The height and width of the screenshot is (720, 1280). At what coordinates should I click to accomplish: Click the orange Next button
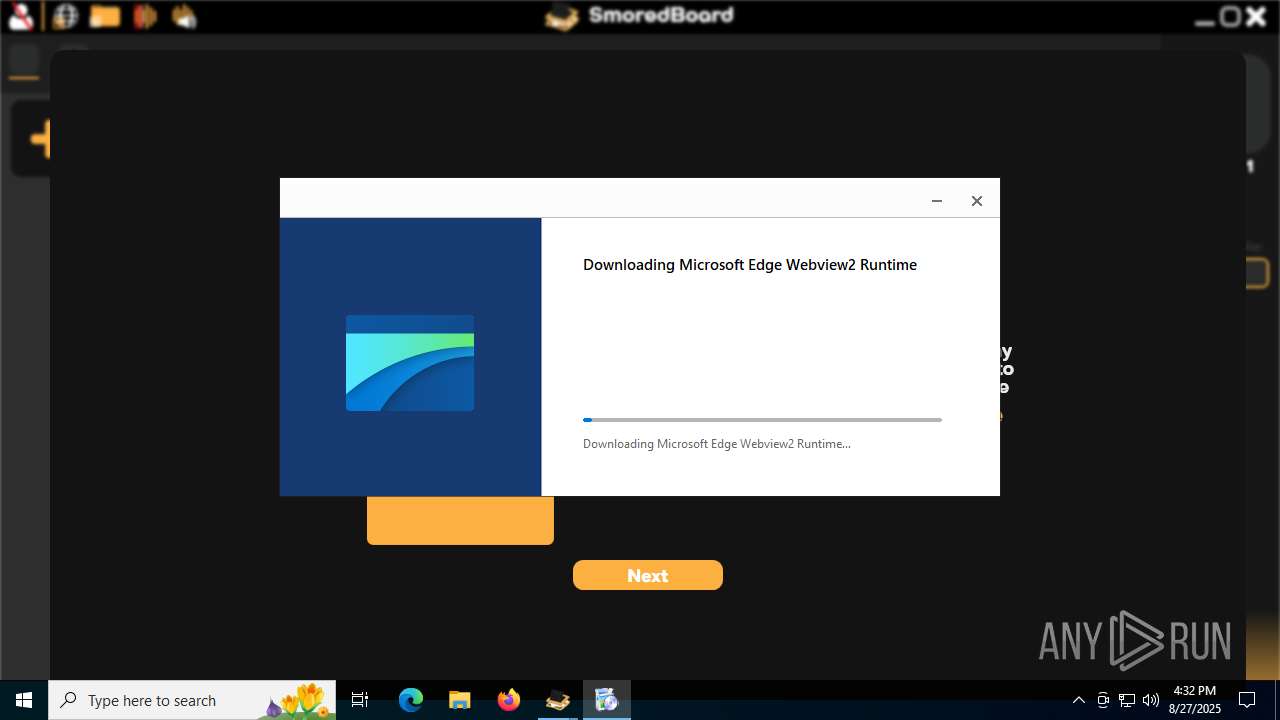[x=648, y=575]
